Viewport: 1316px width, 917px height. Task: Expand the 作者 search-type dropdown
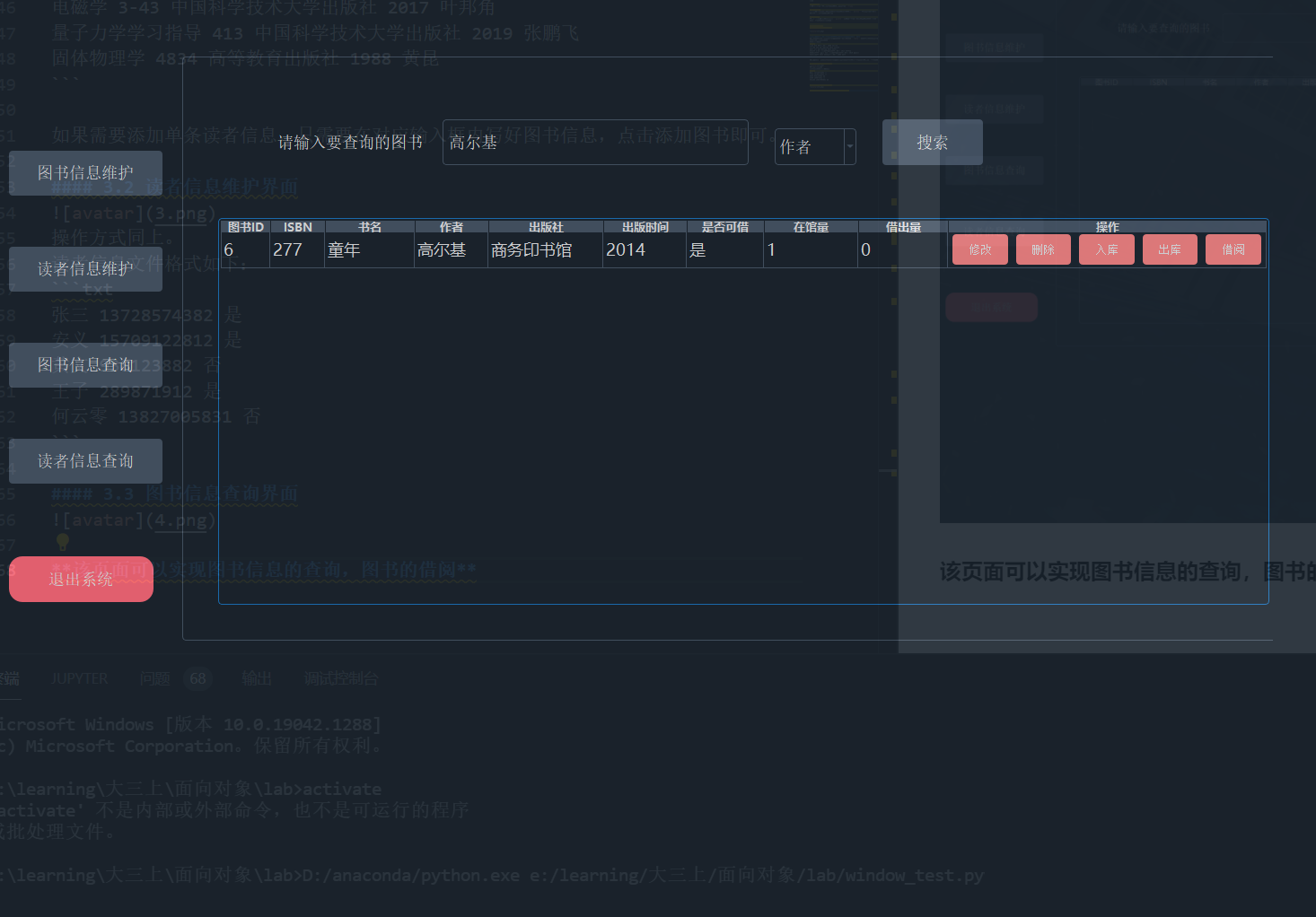tap(815, 147)
